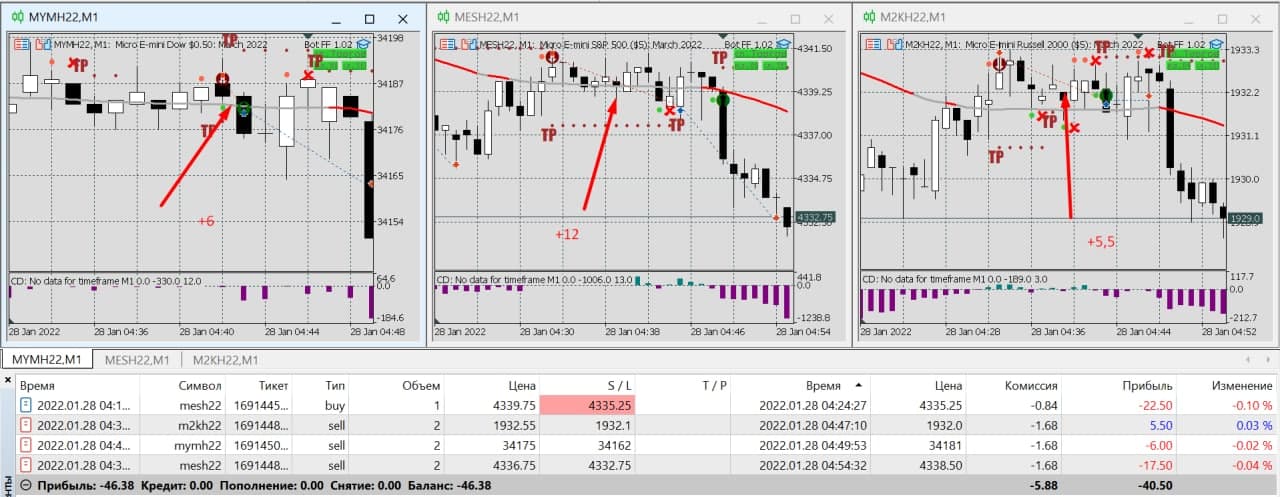The width and height of the screenshot is (1280, 497).
Task: Select the profit value -17.50
Action: pos(1156,465)
